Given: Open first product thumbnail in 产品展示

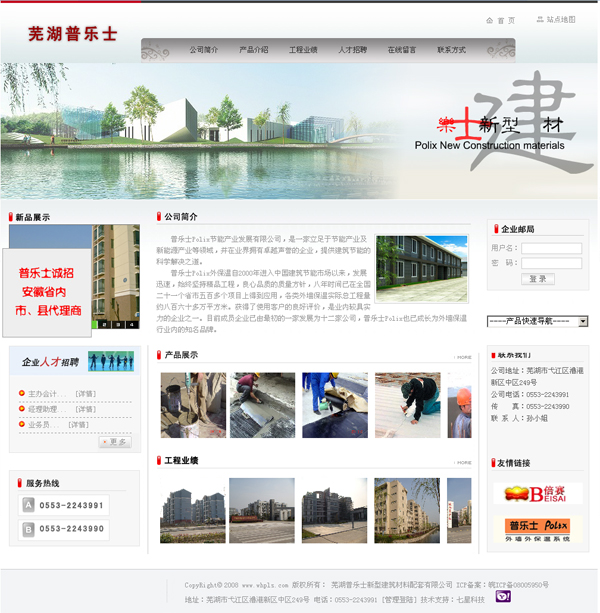Looking at the screenshot, I should [193, 405].
